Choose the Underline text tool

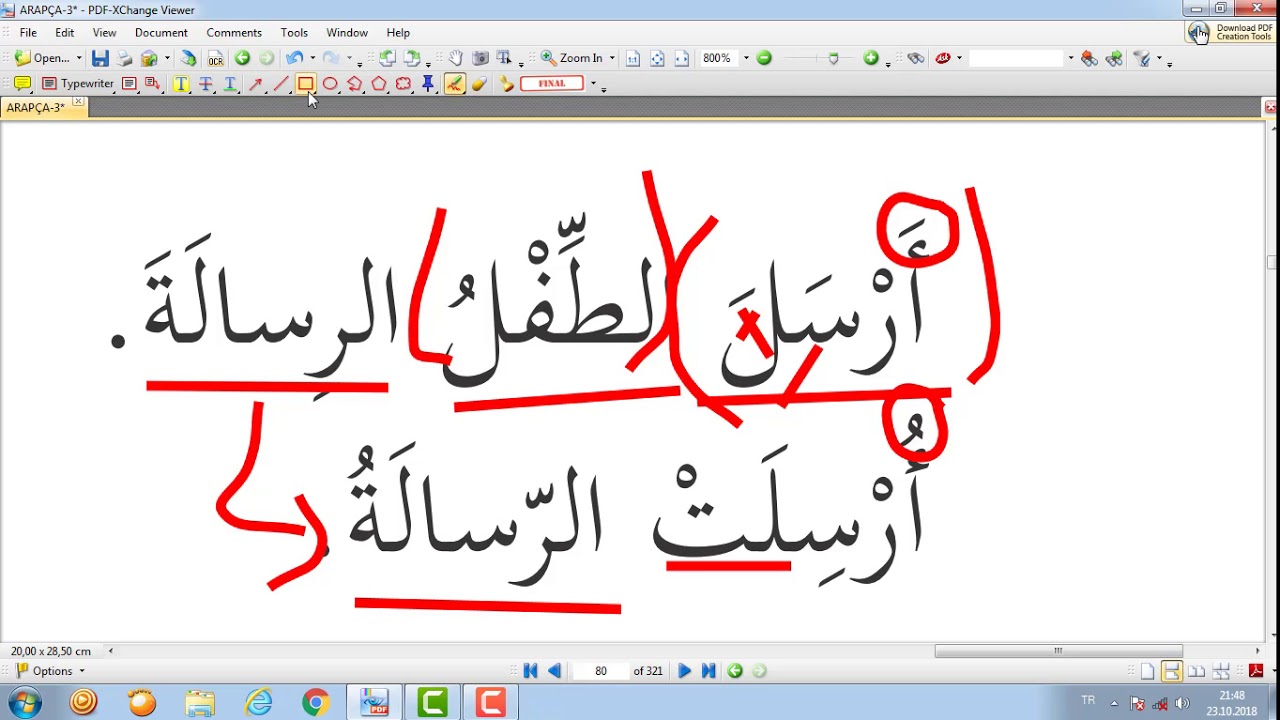coord(230,84)
